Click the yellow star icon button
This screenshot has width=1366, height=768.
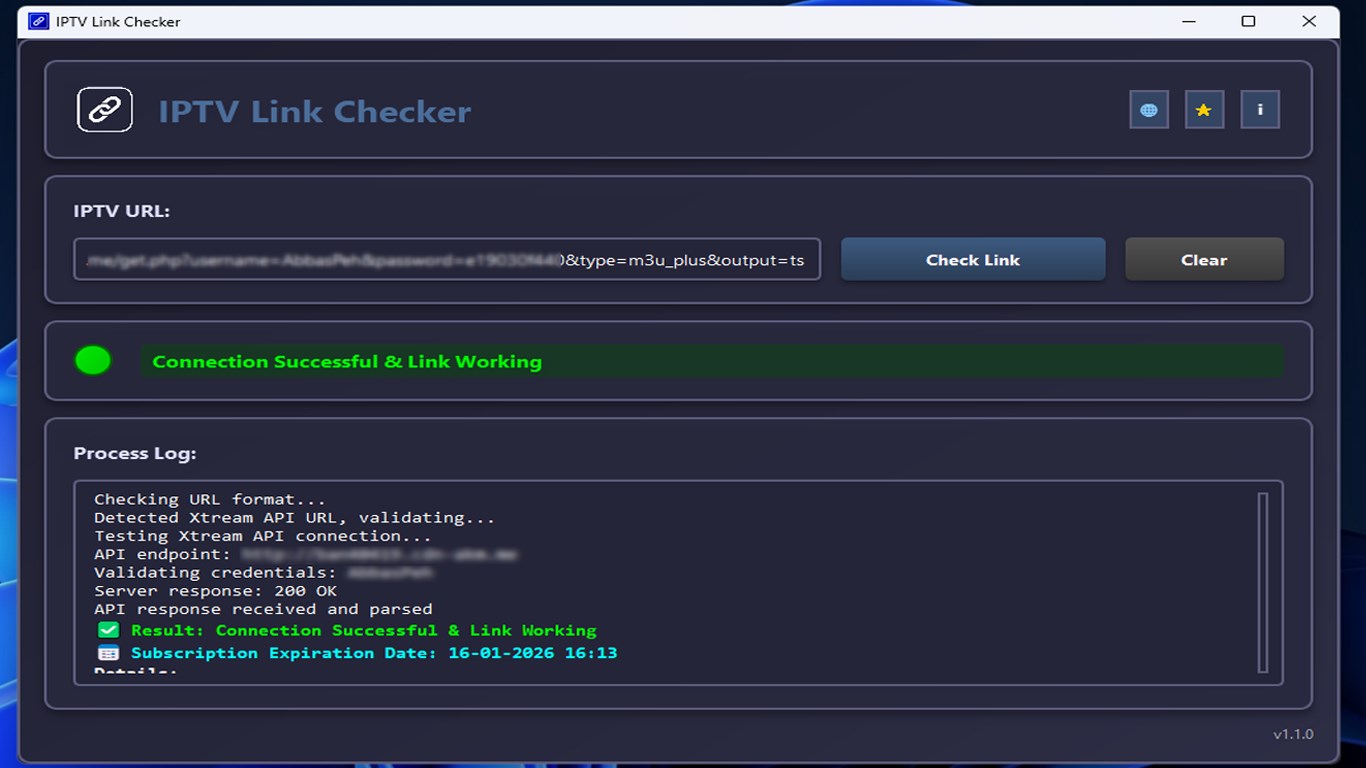pyautogui.click(x=1204, y=110)
